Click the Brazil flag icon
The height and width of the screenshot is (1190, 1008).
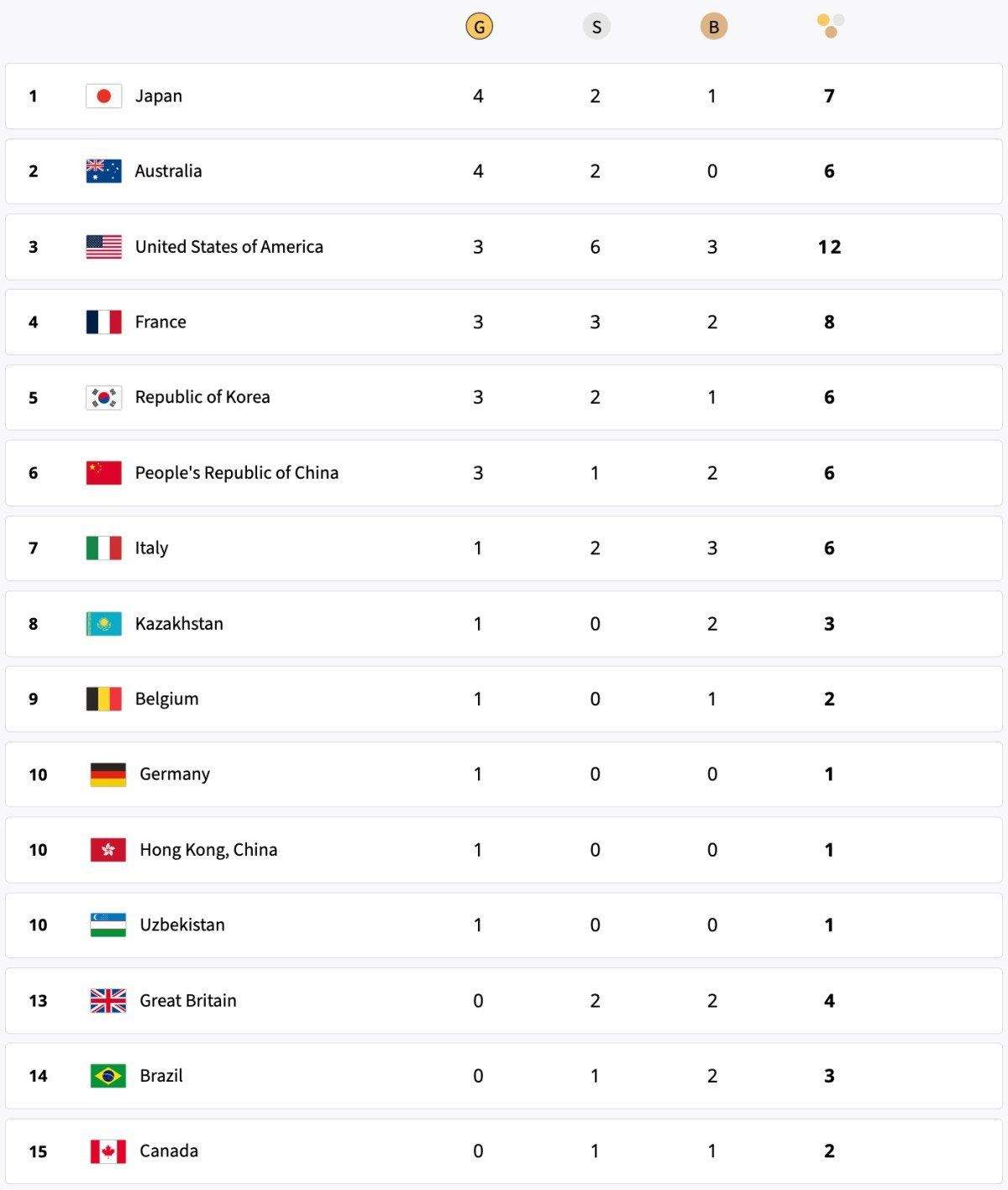(108, 1076)
